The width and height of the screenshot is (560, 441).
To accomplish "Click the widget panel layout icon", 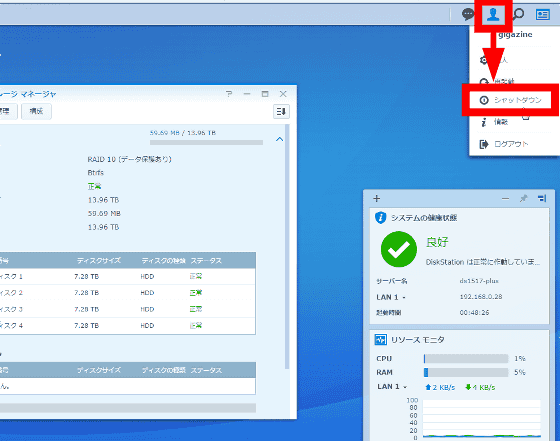I will point(542,198).
